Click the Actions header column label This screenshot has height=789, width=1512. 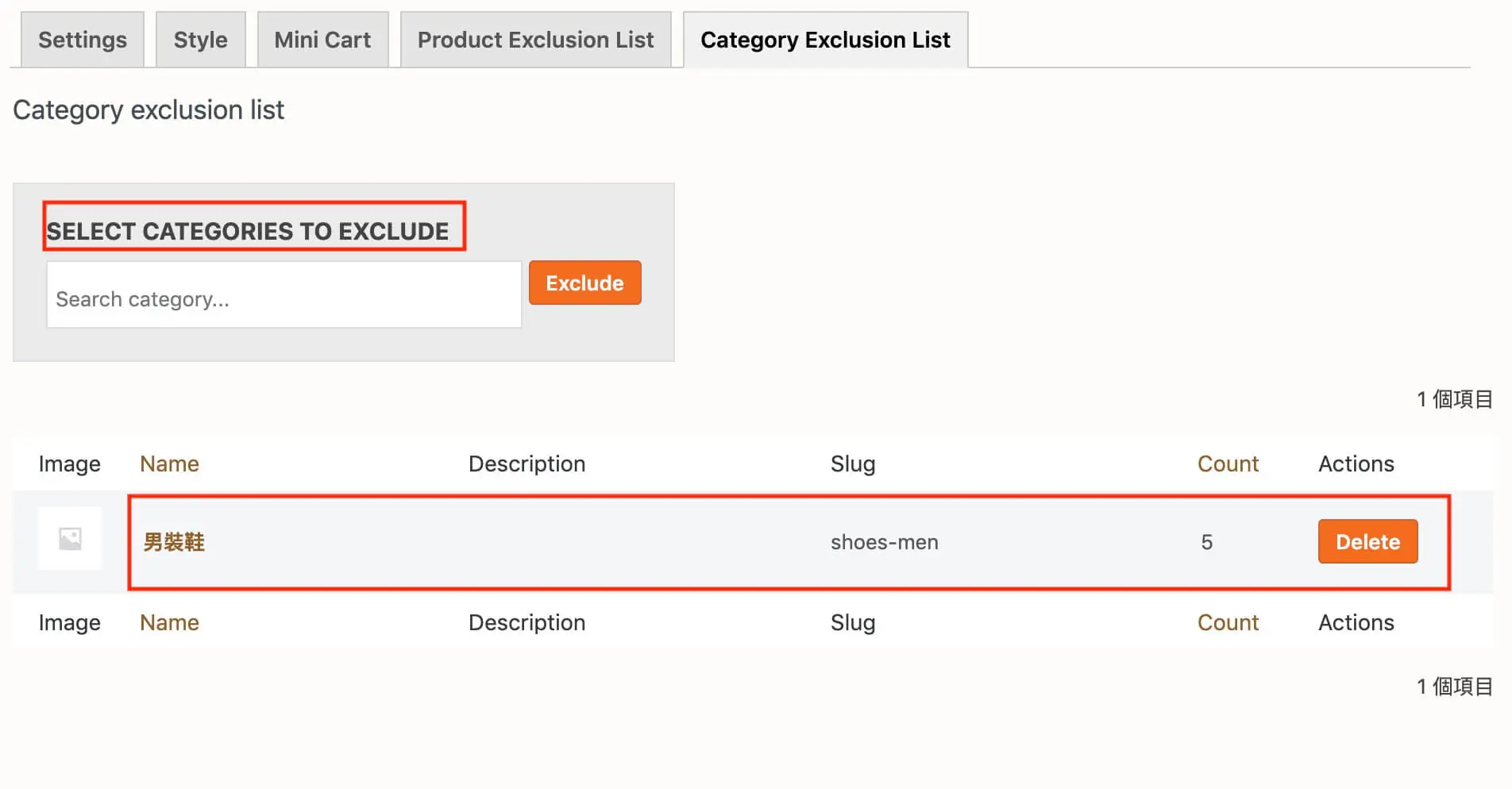point(1356,464)
